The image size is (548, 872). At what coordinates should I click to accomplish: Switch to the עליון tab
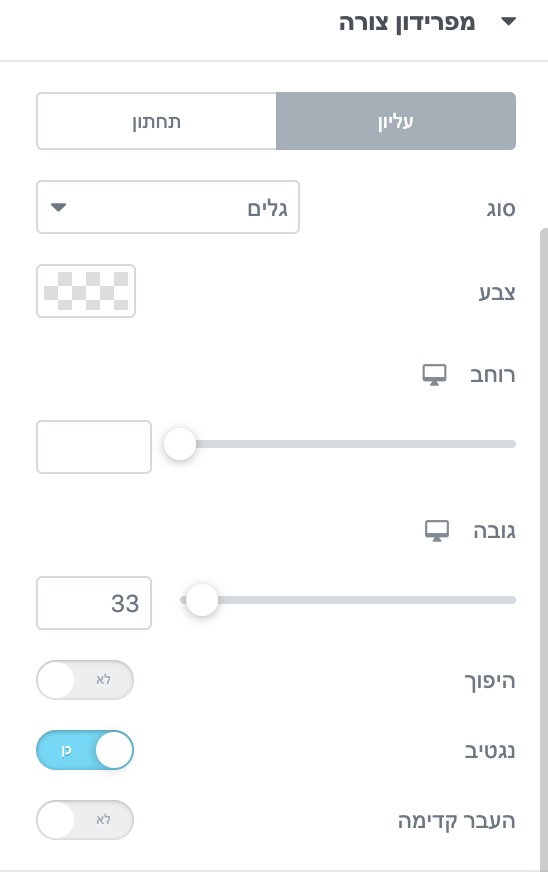click(x=396, y=121)
